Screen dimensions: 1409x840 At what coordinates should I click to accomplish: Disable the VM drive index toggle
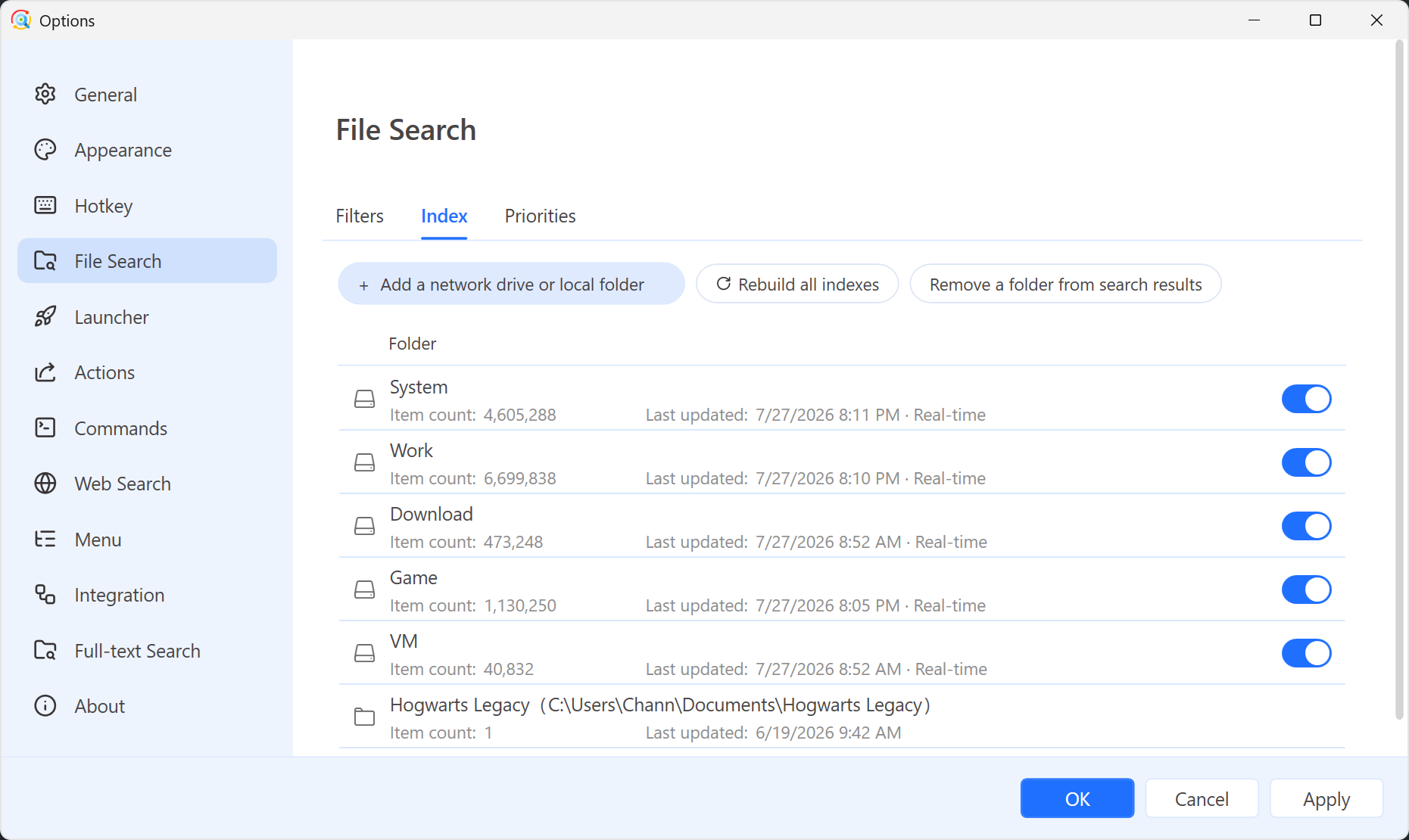(1306, 653)
